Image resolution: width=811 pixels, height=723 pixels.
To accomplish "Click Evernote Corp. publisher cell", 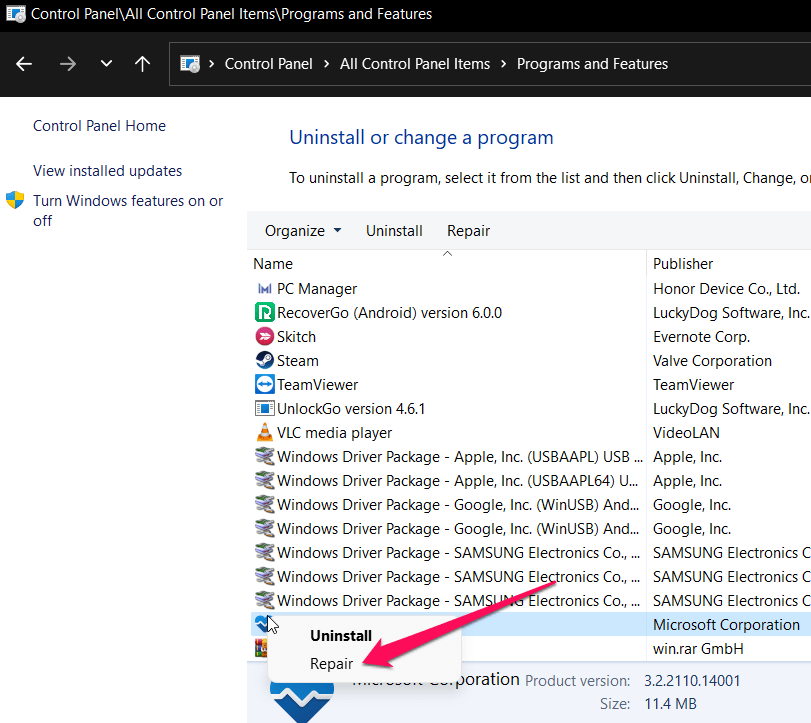I will (701, 337).
